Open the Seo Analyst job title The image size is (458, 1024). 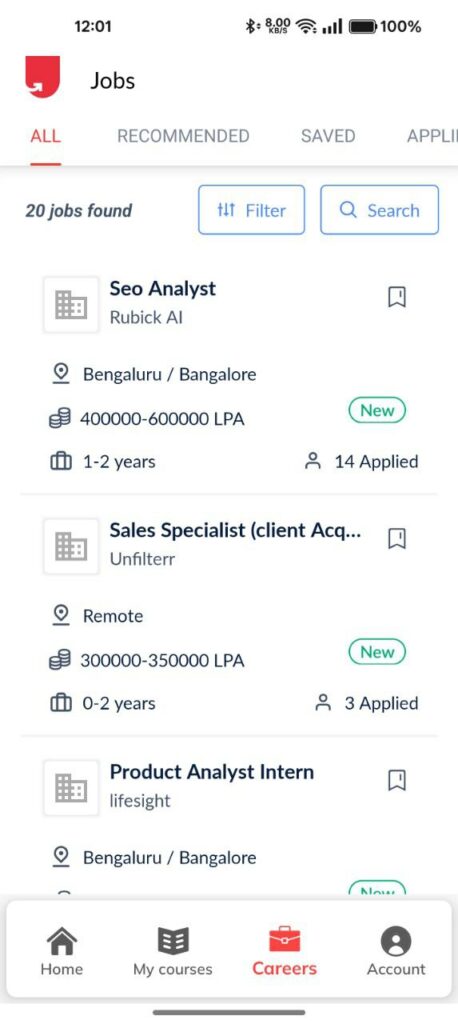click(x=163, y=289)
